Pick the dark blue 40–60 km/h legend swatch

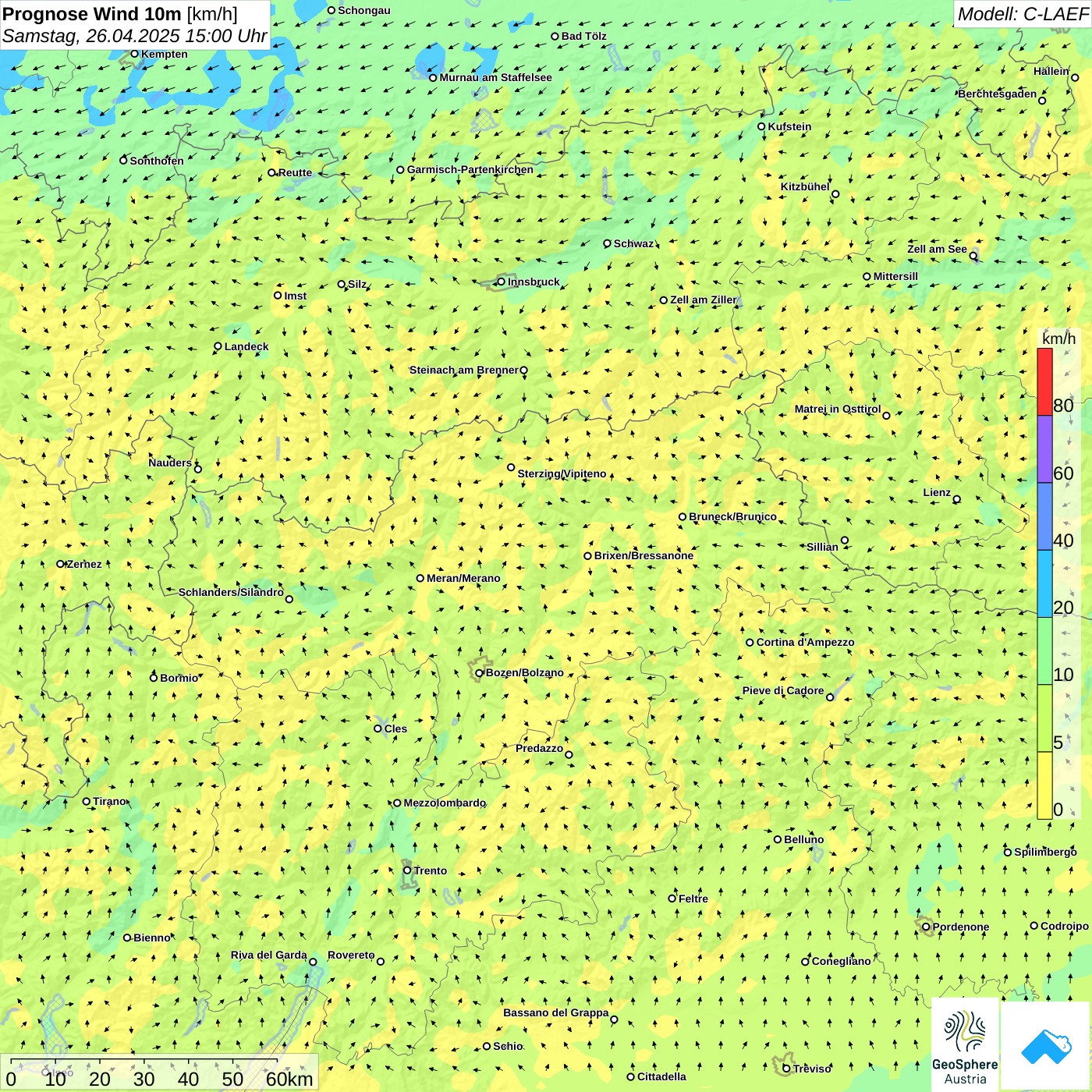[x=1044, y=516]
